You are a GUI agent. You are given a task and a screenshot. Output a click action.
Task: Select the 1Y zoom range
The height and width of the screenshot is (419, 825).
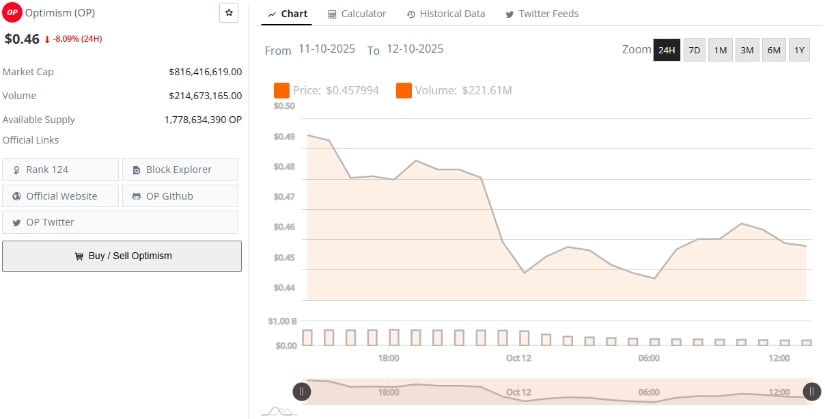(x=799, y=50)
